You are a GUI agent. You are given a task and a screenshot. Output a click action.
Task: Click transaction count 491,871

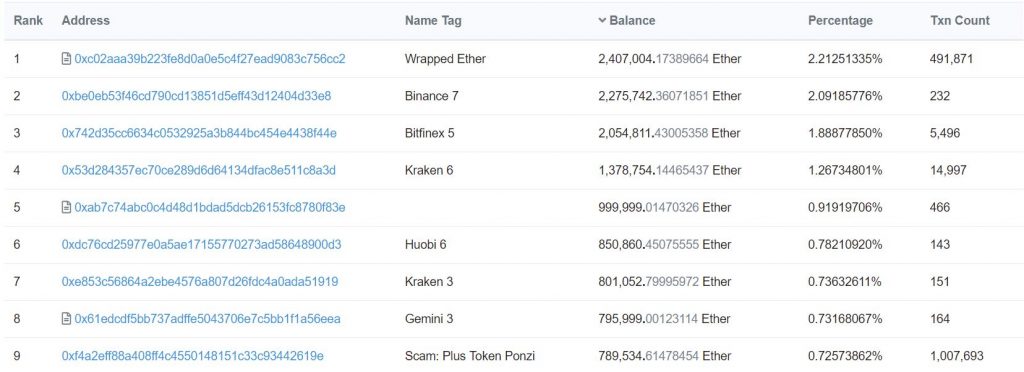(x=952, y=59)
